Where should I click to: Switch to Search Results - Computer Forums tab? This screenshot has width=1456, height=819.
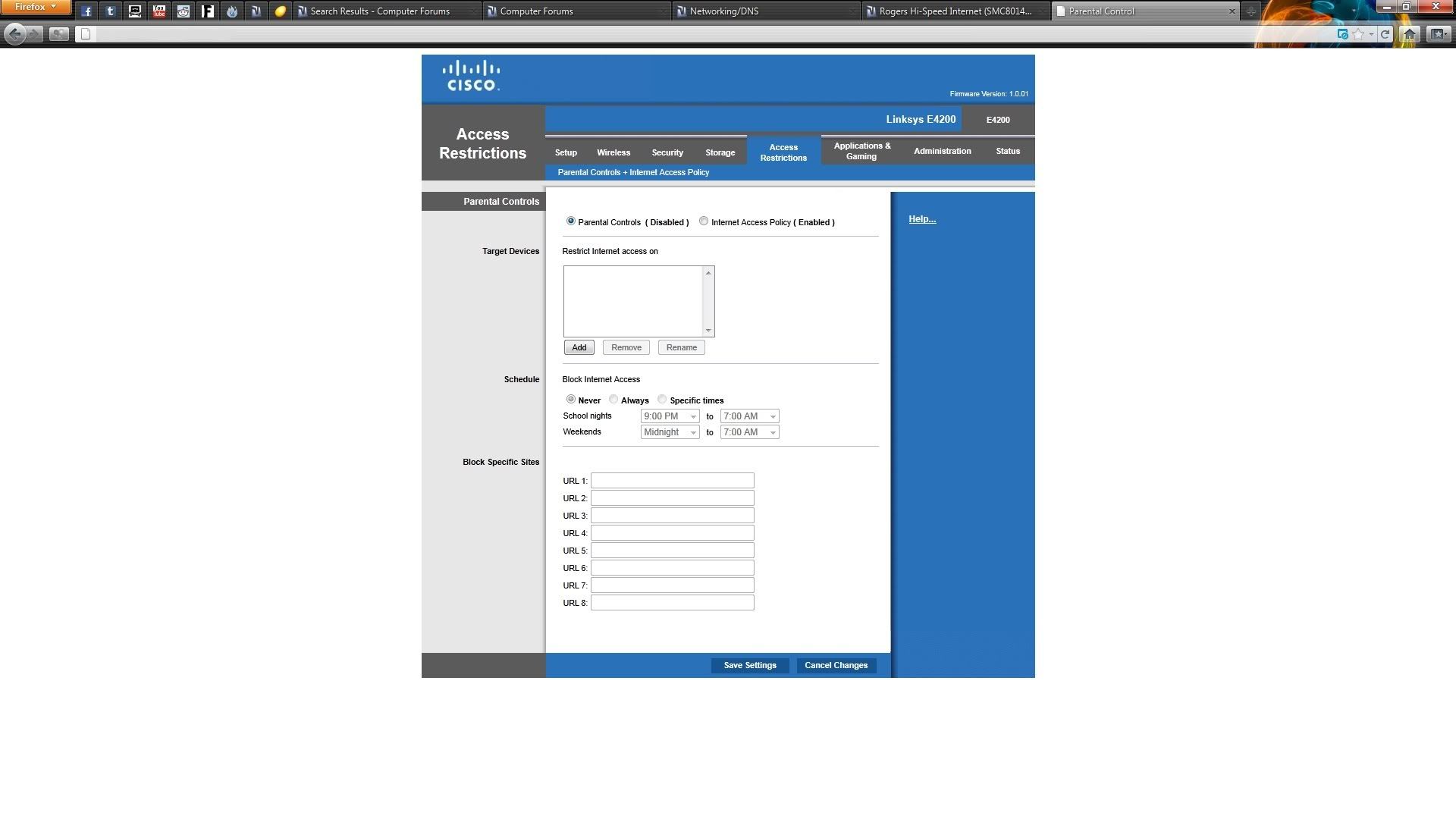(x=387, y=11)
